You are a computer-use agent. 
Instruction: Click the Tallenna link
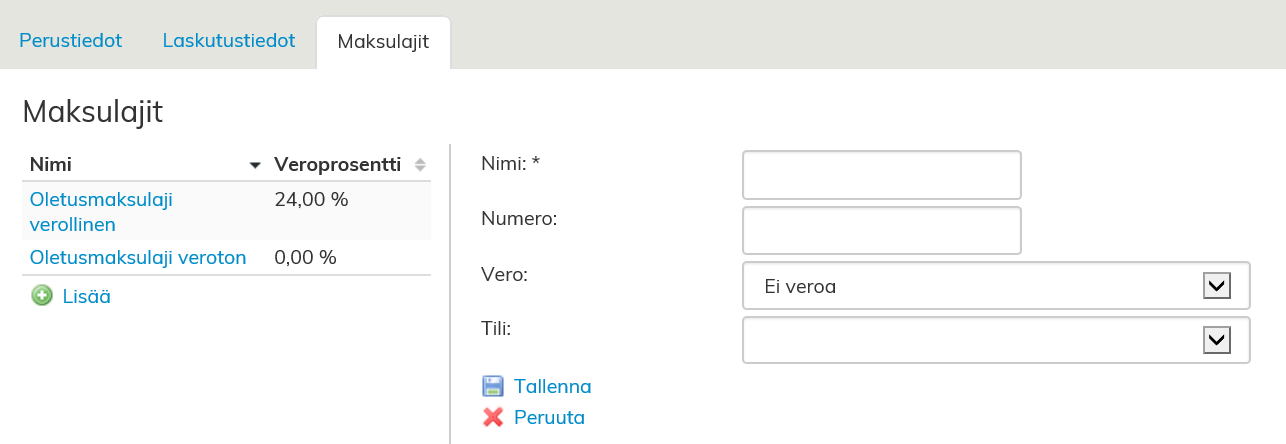point(552,387)
